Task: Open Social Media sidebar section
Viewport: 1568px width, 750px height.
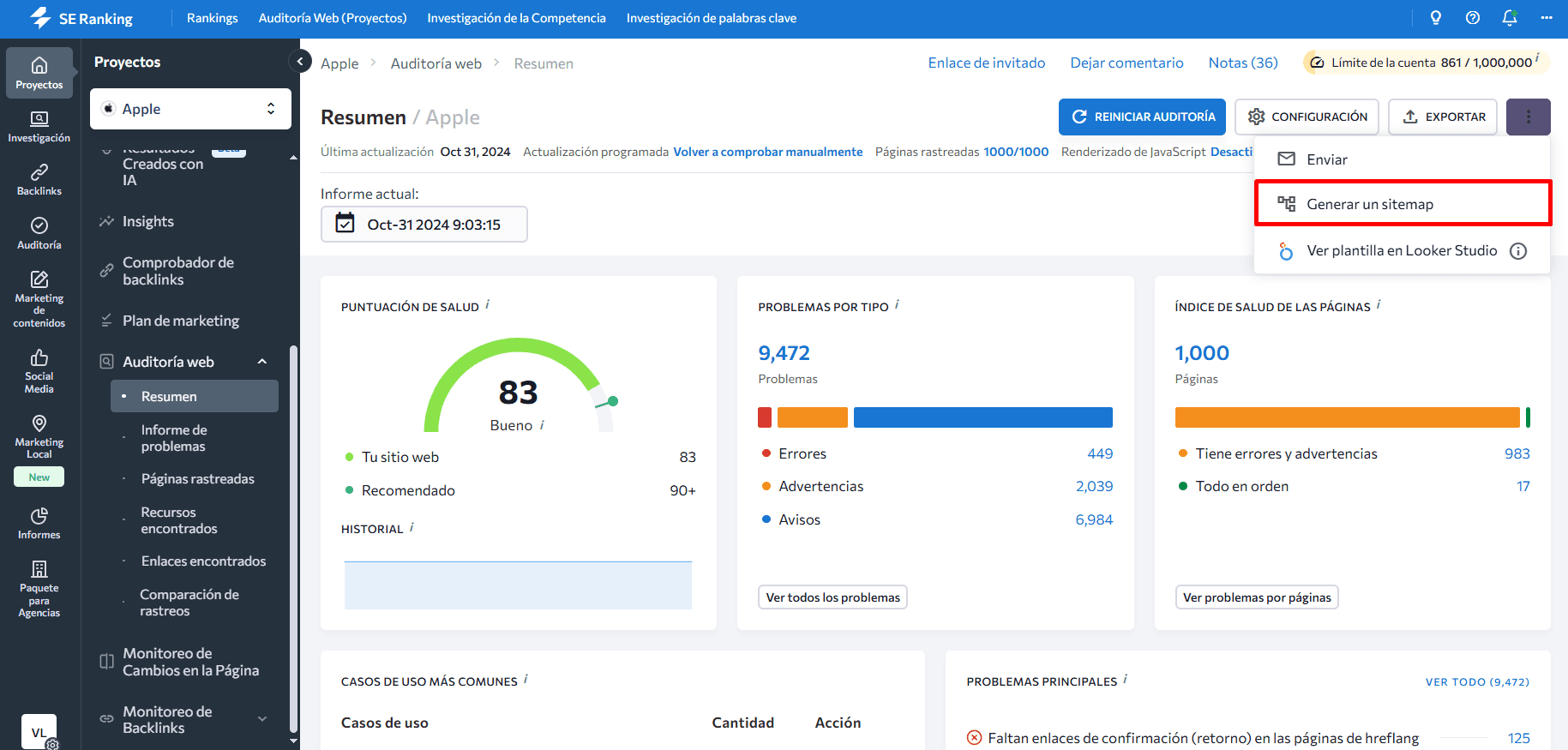Action: tap(39, 371)
